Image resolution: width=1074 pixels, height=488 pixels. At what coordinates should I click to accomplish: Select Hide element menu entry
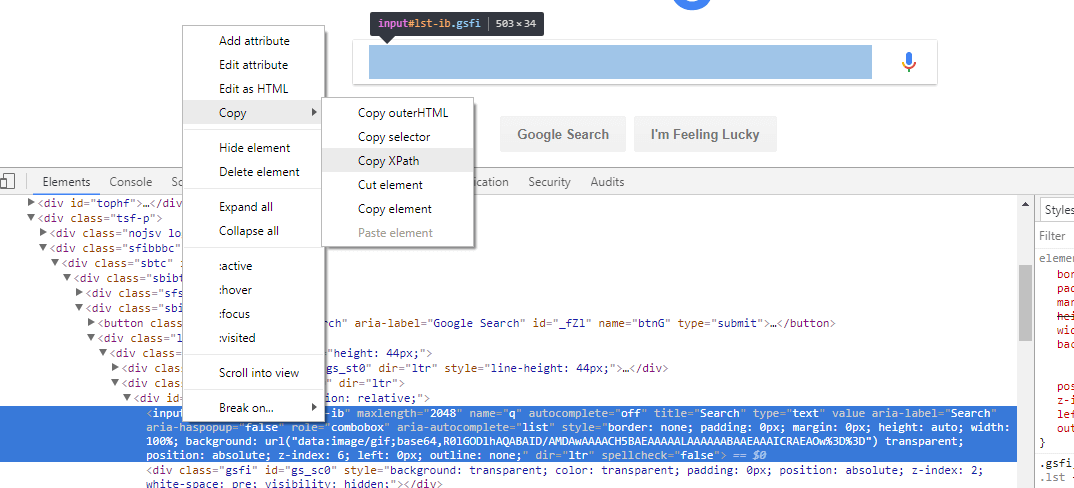point(254,148)
